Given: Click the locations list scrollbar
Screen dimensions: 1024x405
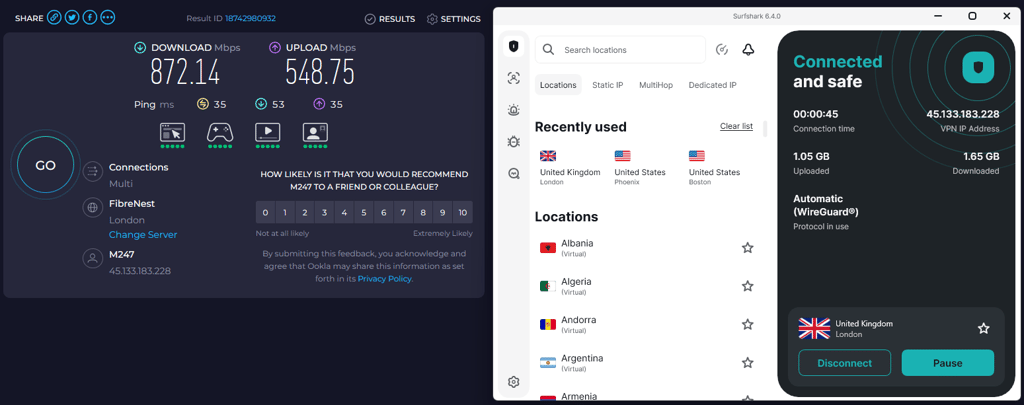Looking at the screenshot, I should click(x=765, y=129).
